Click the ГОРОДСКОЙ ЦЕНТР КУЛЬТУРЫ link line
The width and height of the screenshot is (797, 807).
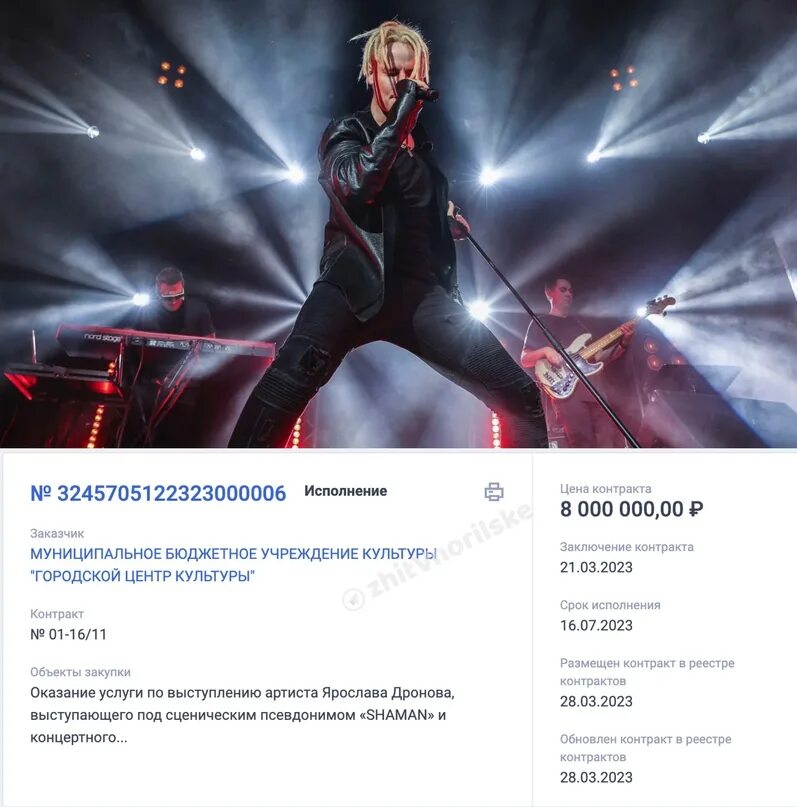click(143, 576)
